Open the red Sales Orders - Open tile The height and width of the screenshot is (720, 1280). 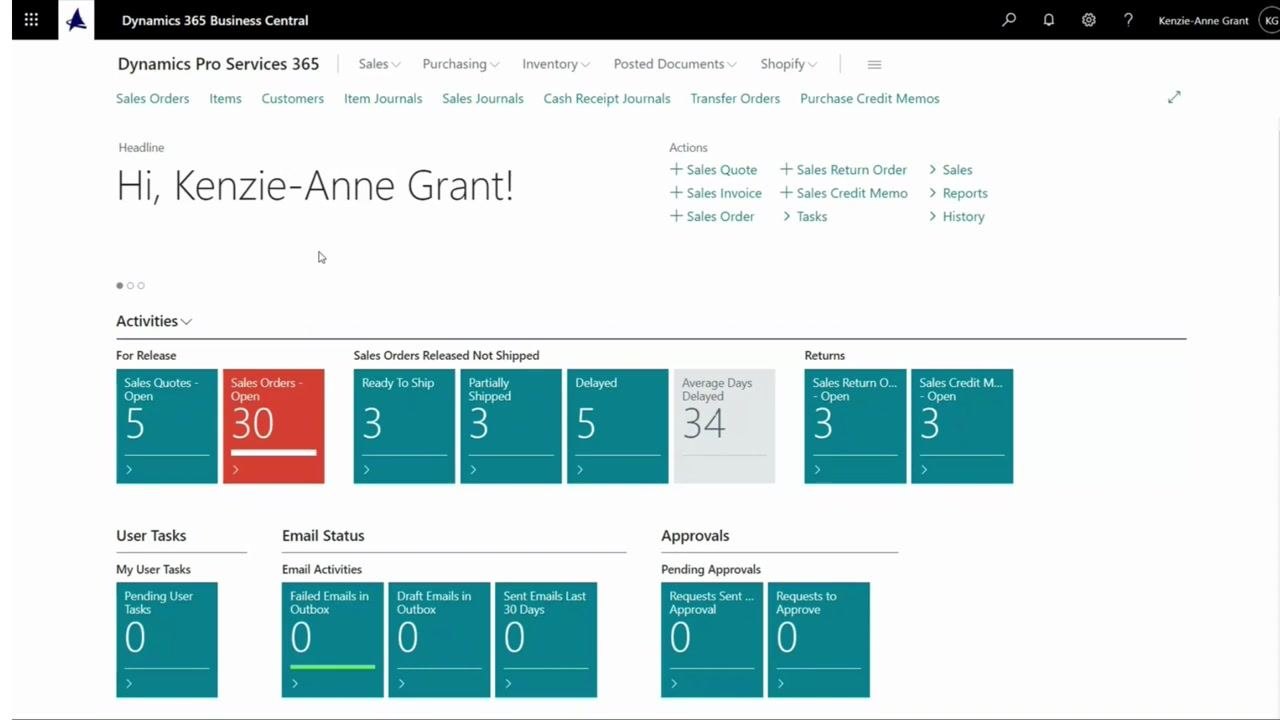(273, 426)
